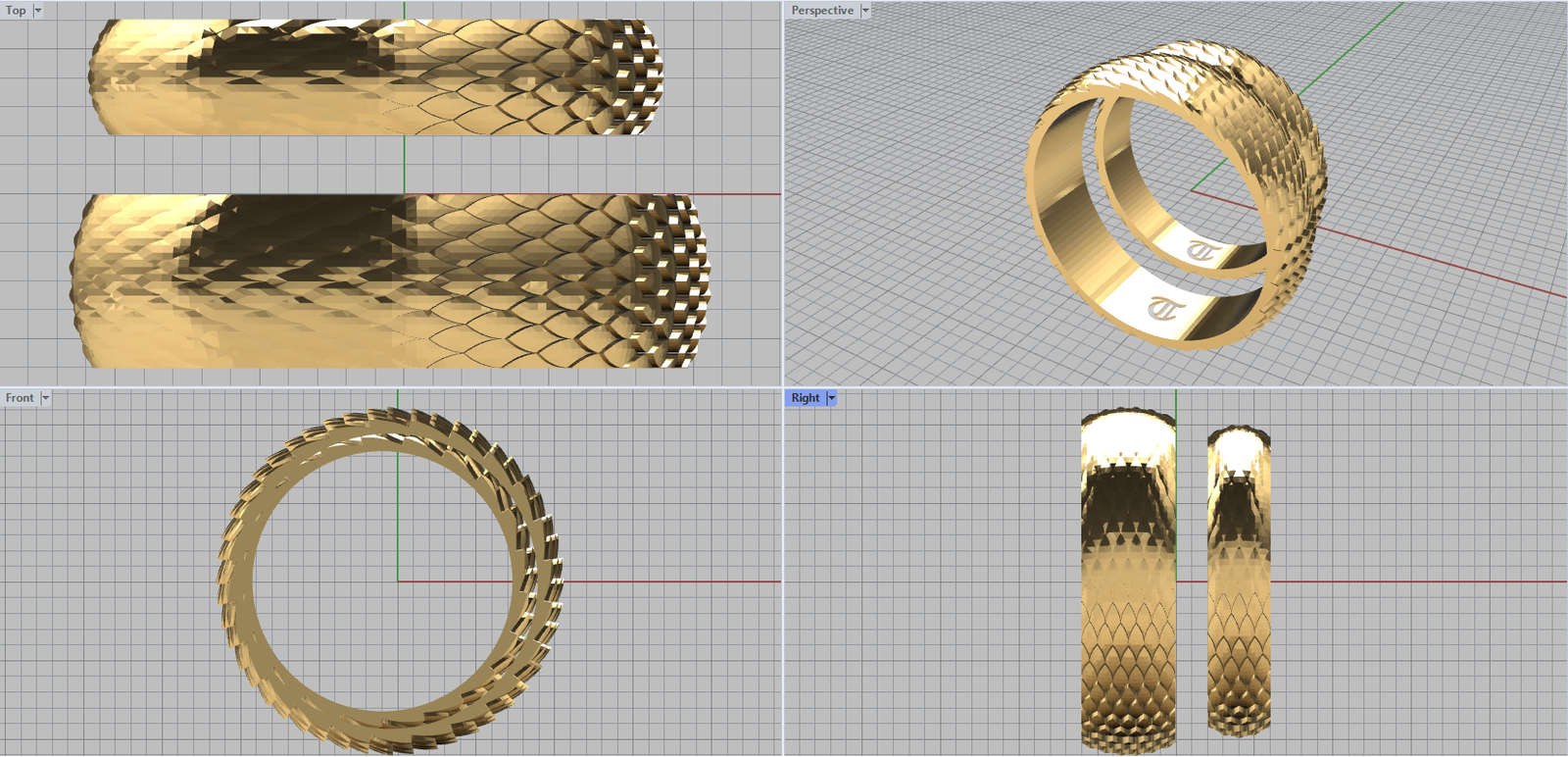Open the Front viewport dropdown arrow
Screen dimensions: 1568x757
[45, 398]
